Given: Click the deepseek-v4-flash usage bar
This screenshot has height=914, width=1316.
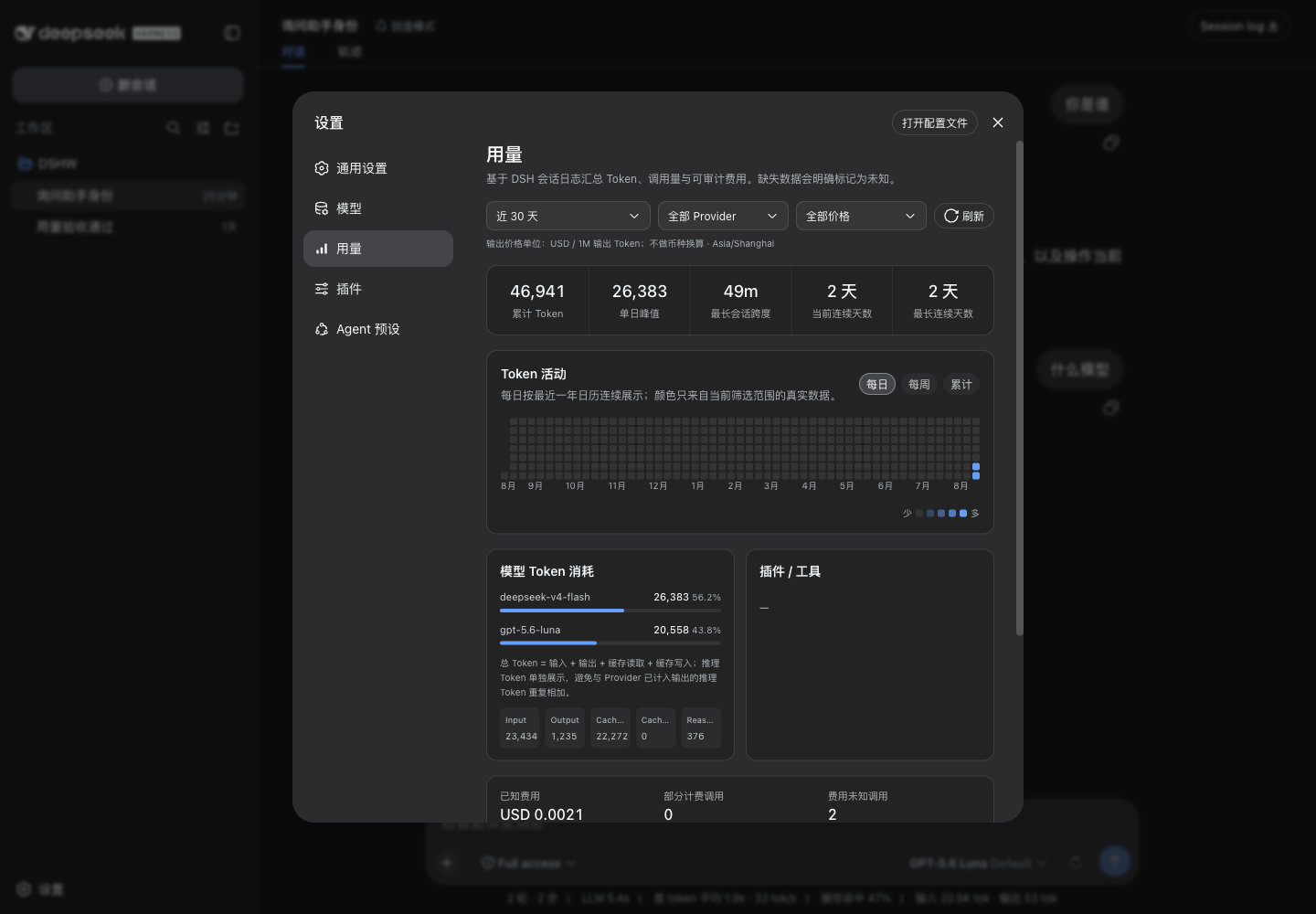Looking at the screenshot, I should 610,610.
